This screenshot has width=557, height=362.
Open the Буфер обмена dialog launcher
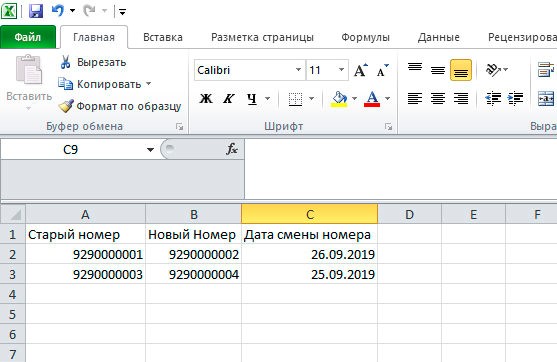180,126
